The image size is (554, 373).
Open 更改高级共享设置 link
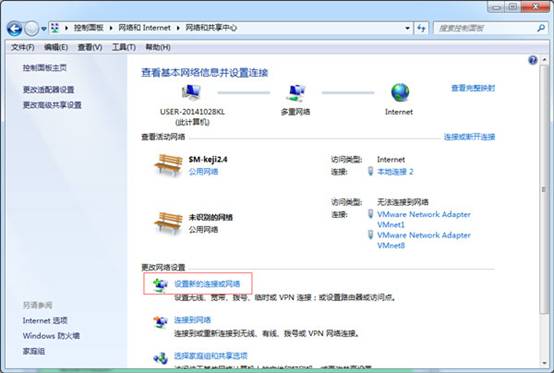point(52,105)
